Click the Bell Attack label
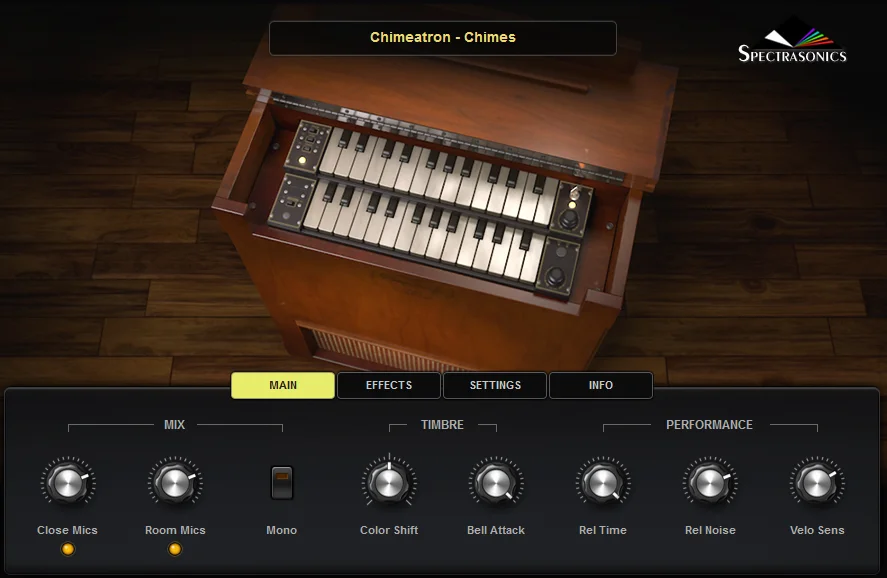 [496, 530]
